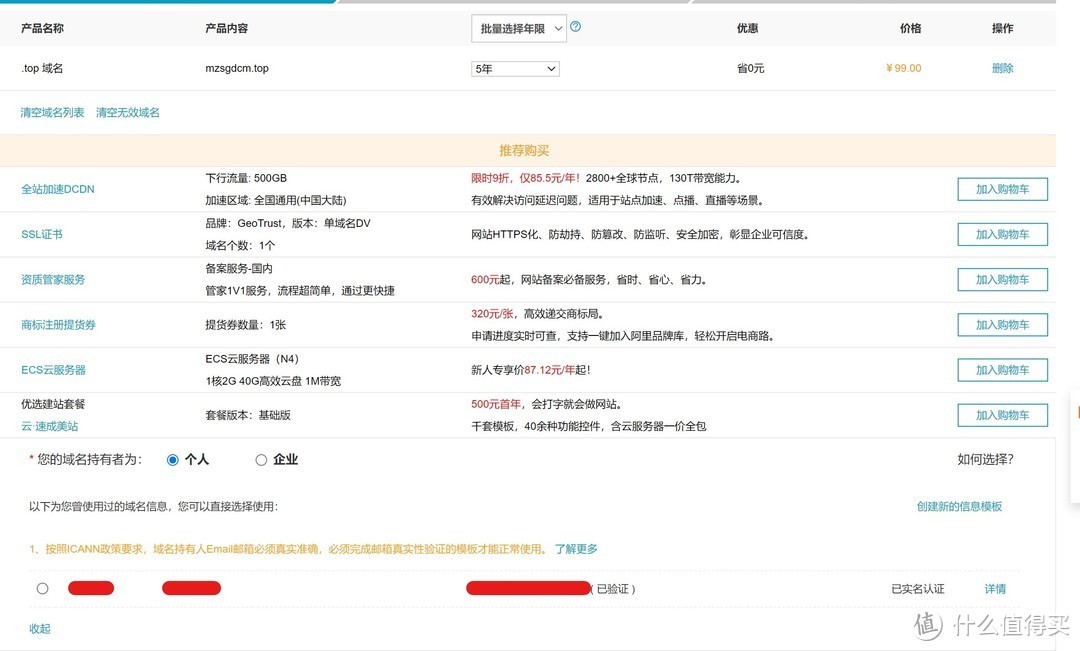Click 清空无效域名 link
Screen dimensions: 1080x651
(126, 112)
